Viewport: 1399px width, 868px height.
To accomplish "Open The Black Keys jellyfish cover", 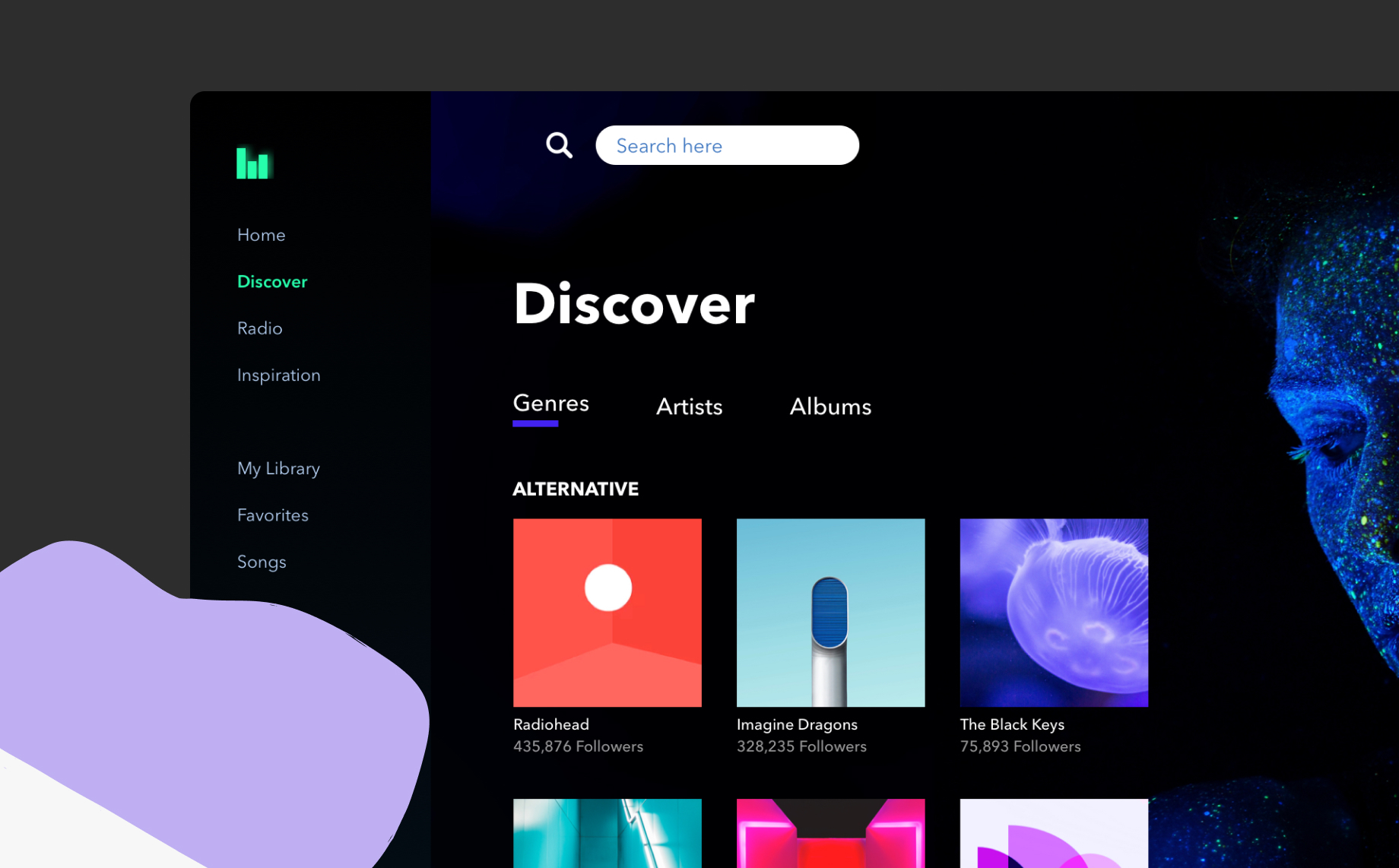I will point(1054,613).
